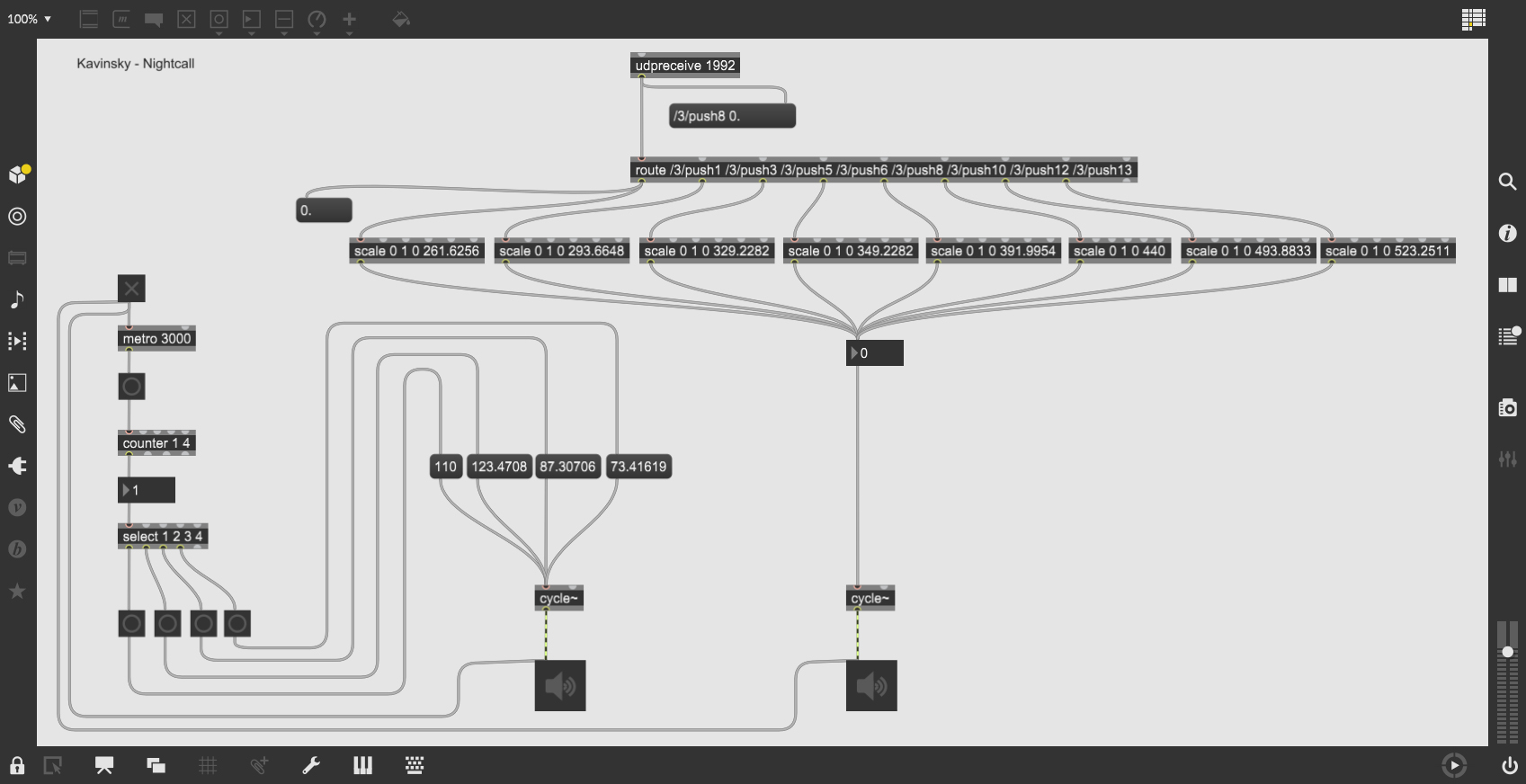Toggle audio output of left ezdac speaker
This screenshot has height=784, width=1526.
point(560,686)
